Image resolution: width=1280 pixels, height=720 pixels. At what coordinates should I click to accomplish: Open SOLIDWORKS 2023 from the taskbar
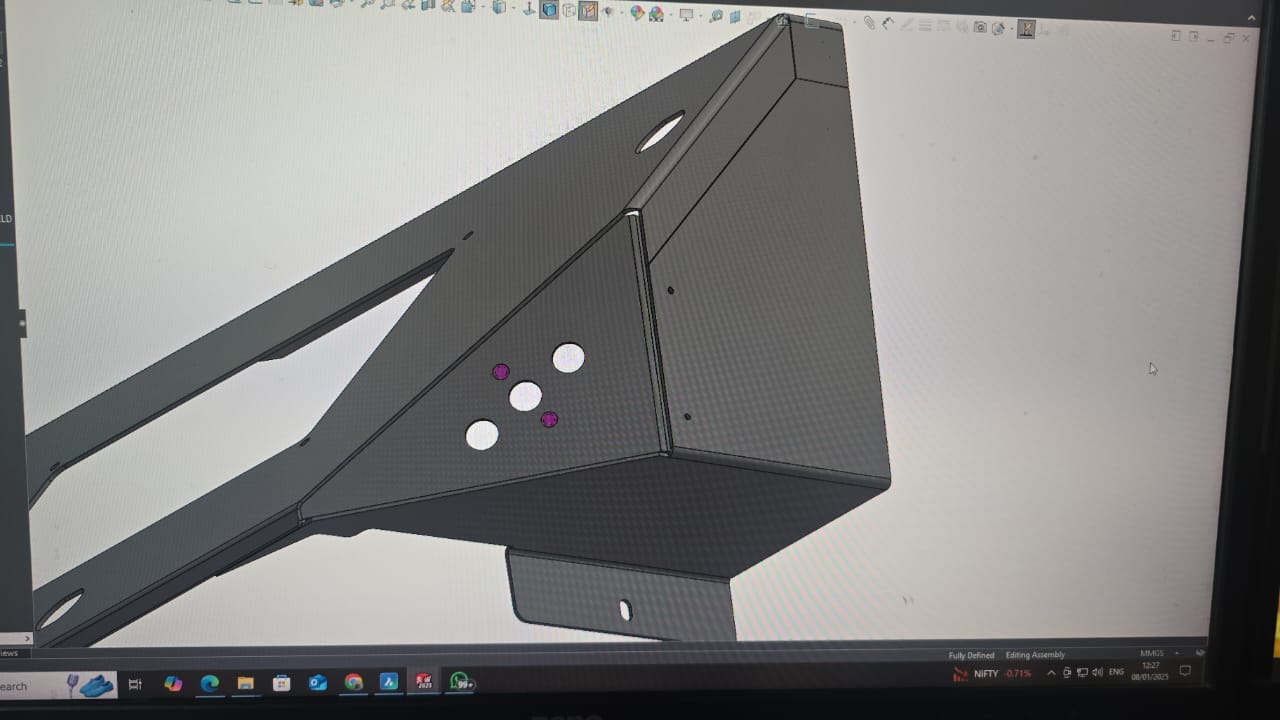[x=424, y=683]
